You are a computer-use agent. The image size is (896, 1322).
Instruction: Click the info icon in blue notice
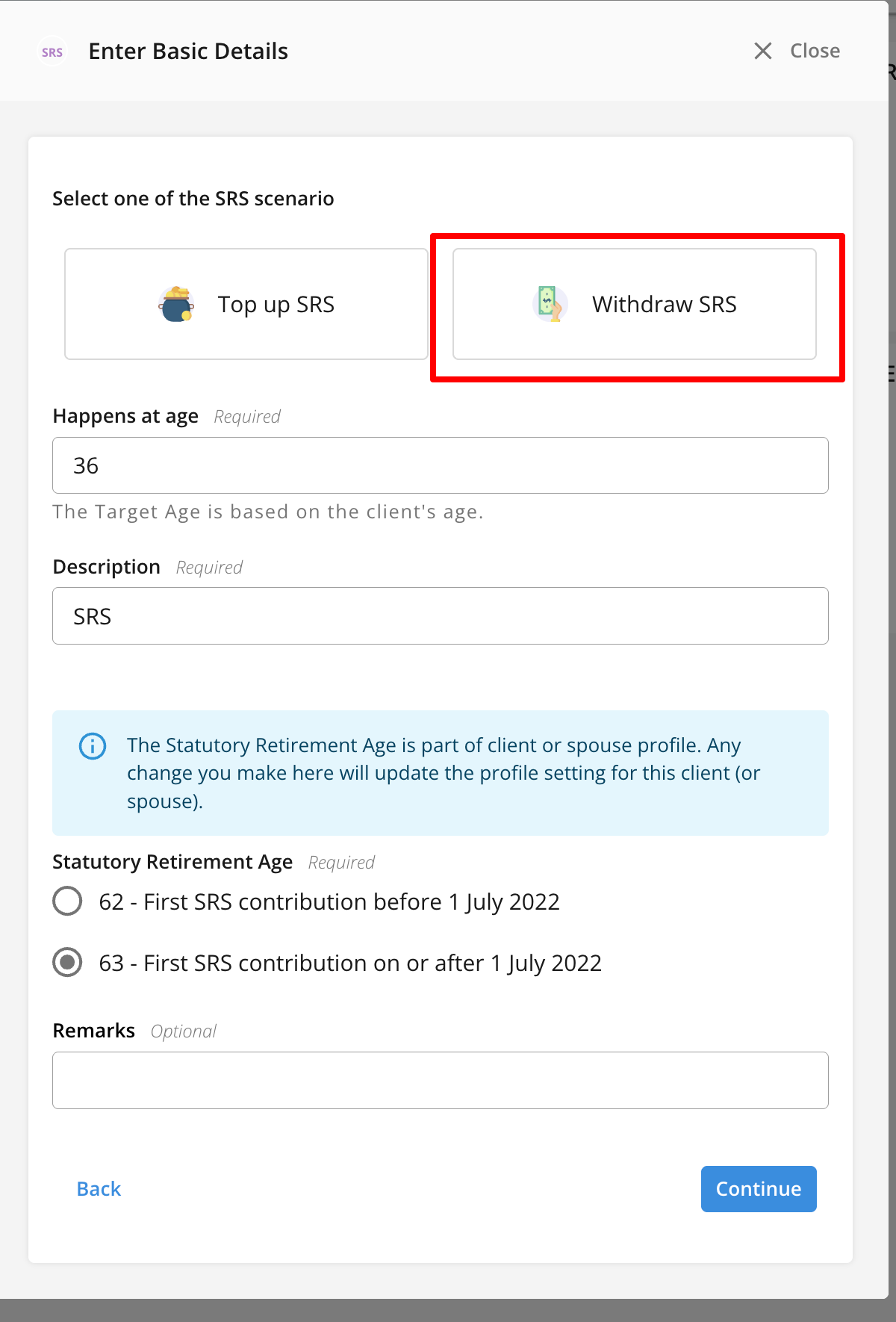pos(93,746)
